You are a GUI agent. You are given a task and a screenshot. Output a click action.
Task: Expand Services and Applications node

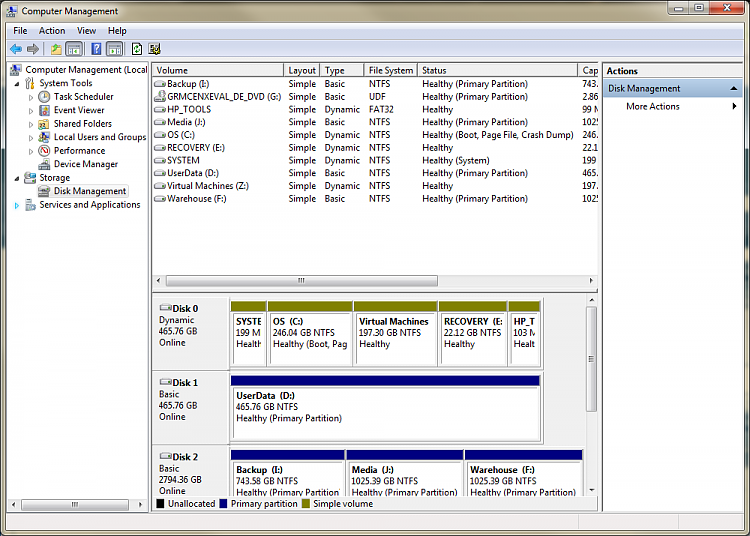coord(17,205)
